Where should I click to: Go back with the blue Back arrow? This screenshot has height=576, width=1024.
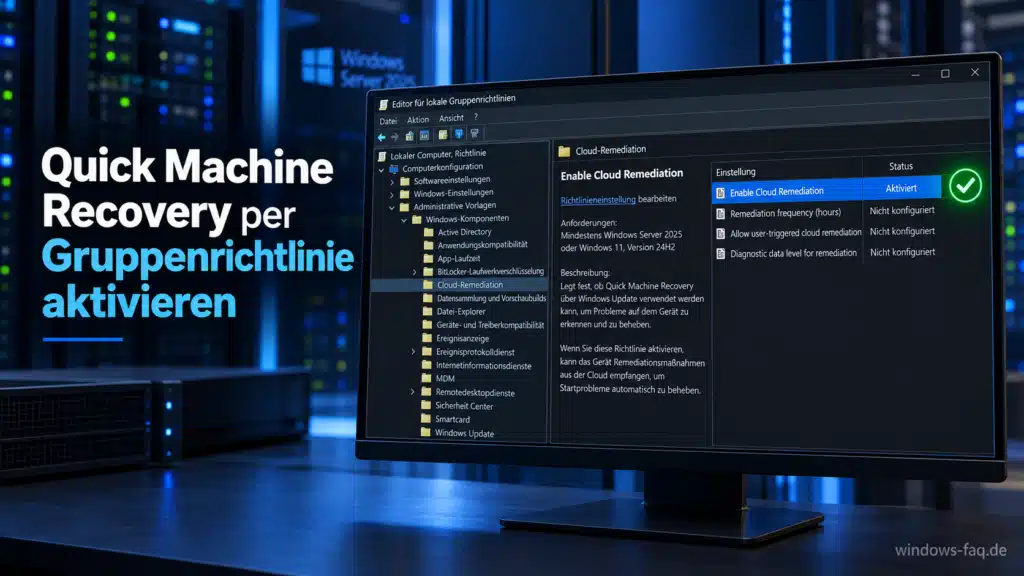(381, 137)
